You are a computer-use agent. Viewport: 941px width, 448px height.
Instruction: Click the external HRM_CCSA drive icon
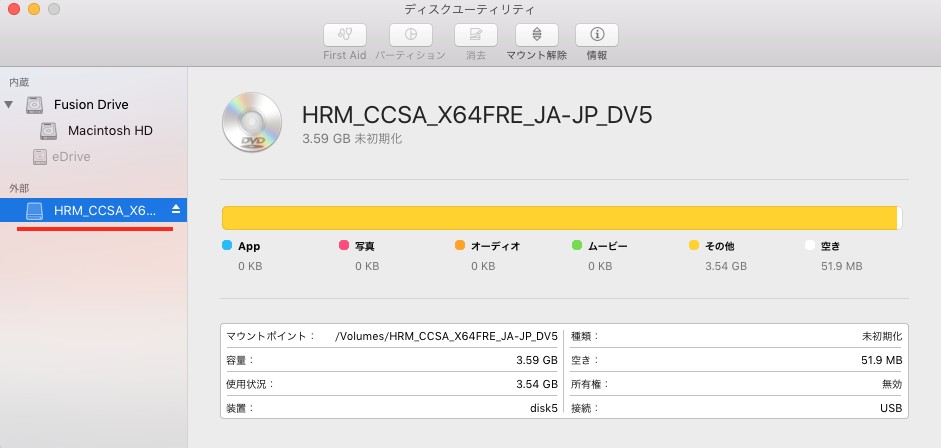point(35,211)
